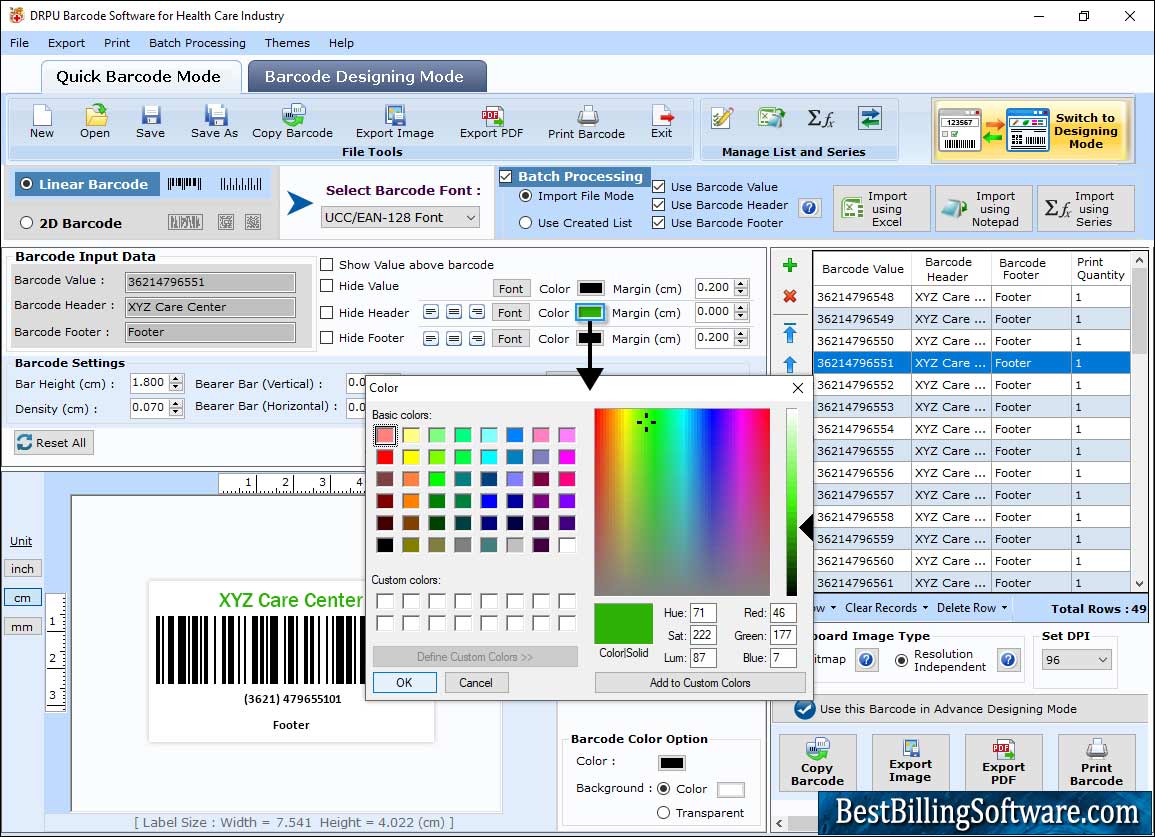1155x837 pixels.
Task: Click Import using Notepad
Action: coord(983,209)
